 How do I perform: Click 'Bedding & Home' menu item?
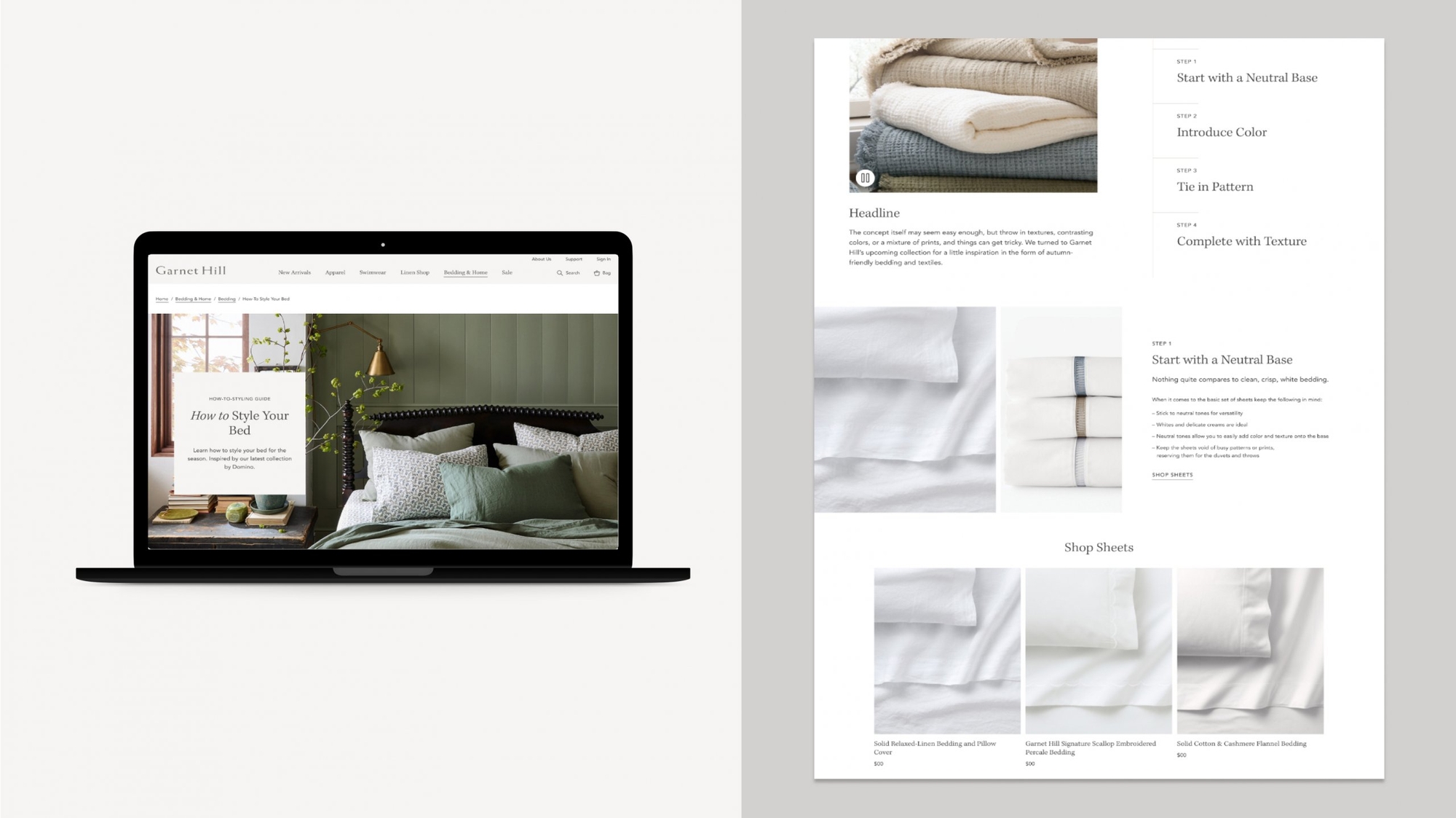point(465,272)
